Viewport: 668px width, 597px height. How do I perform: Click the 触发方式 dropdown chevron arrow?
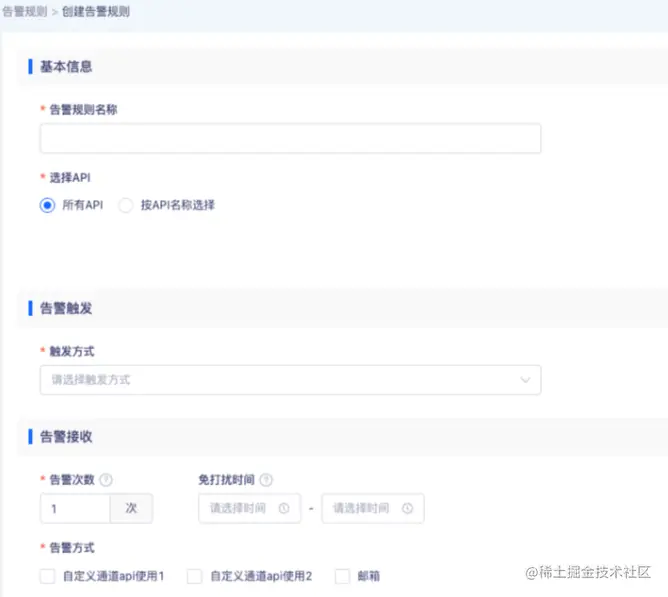click(525, 380)
